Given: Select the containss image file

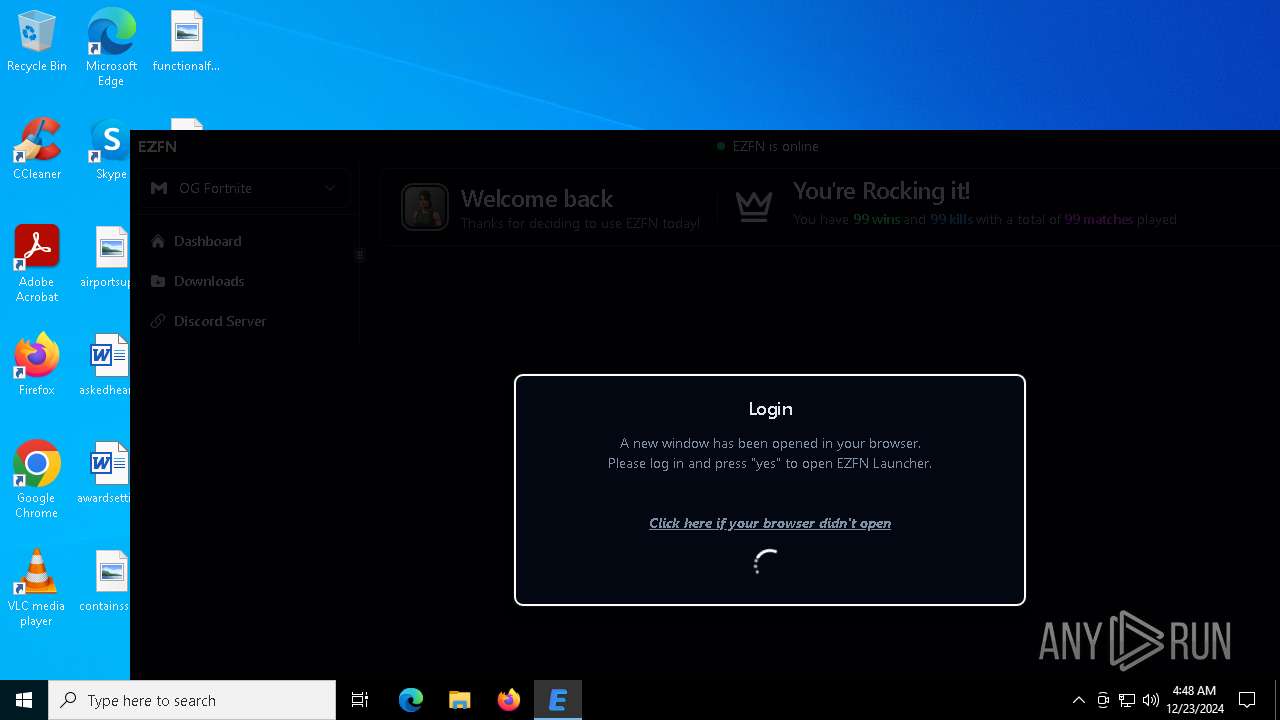Looking at the screenshot, I should [x=105, y=581].
